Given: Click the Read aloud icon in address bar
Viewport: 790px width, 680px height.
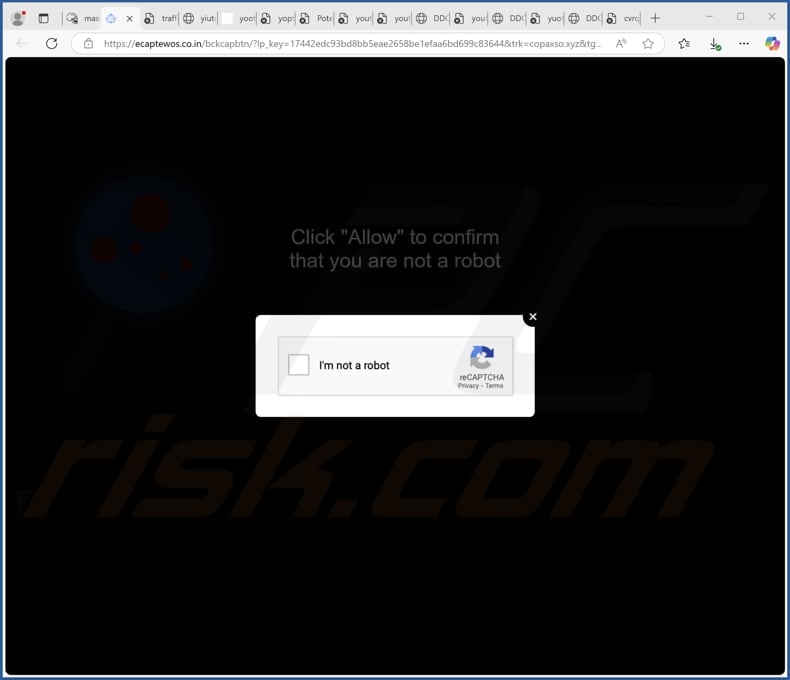Looking at the screenshot, I should pyautogui.click(x=621, y=44).
